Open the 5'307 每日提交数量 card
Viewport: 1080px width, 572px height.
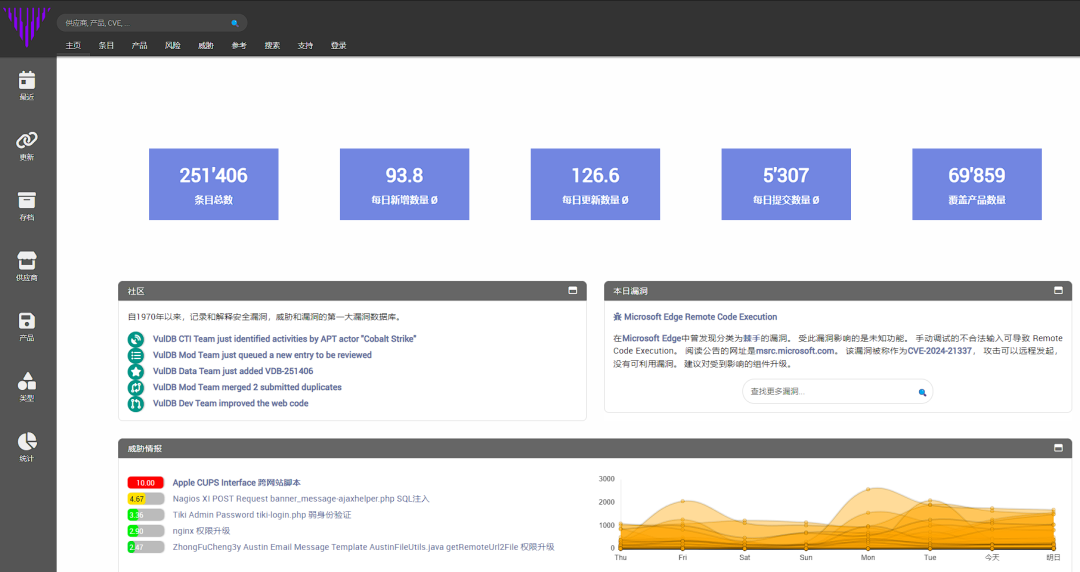click(x=786, y=184)
